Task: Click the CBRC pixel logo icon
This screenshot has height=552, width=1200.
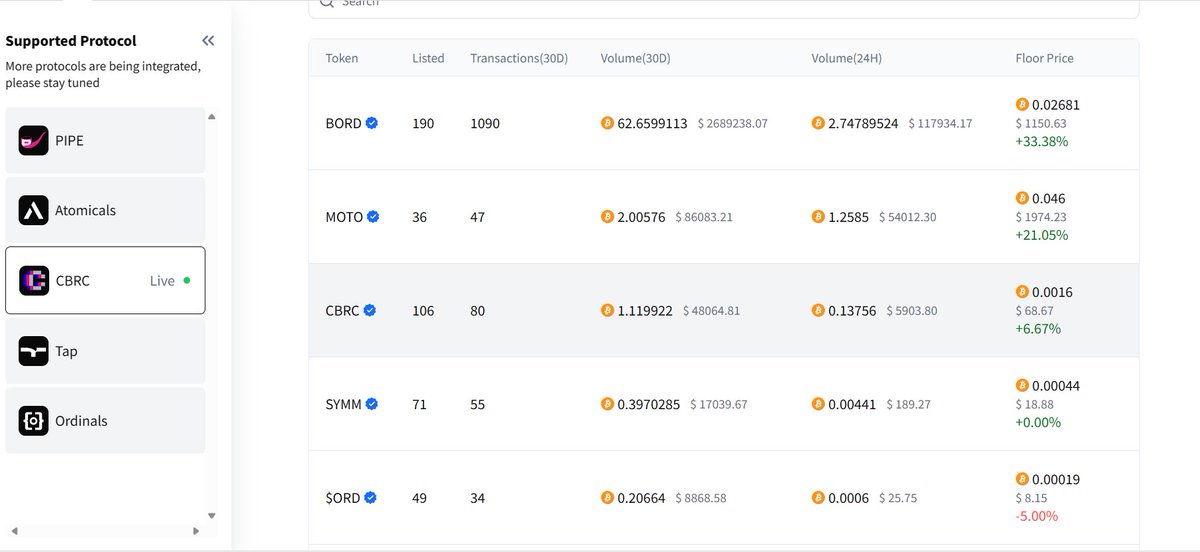Action: point(34,281)
